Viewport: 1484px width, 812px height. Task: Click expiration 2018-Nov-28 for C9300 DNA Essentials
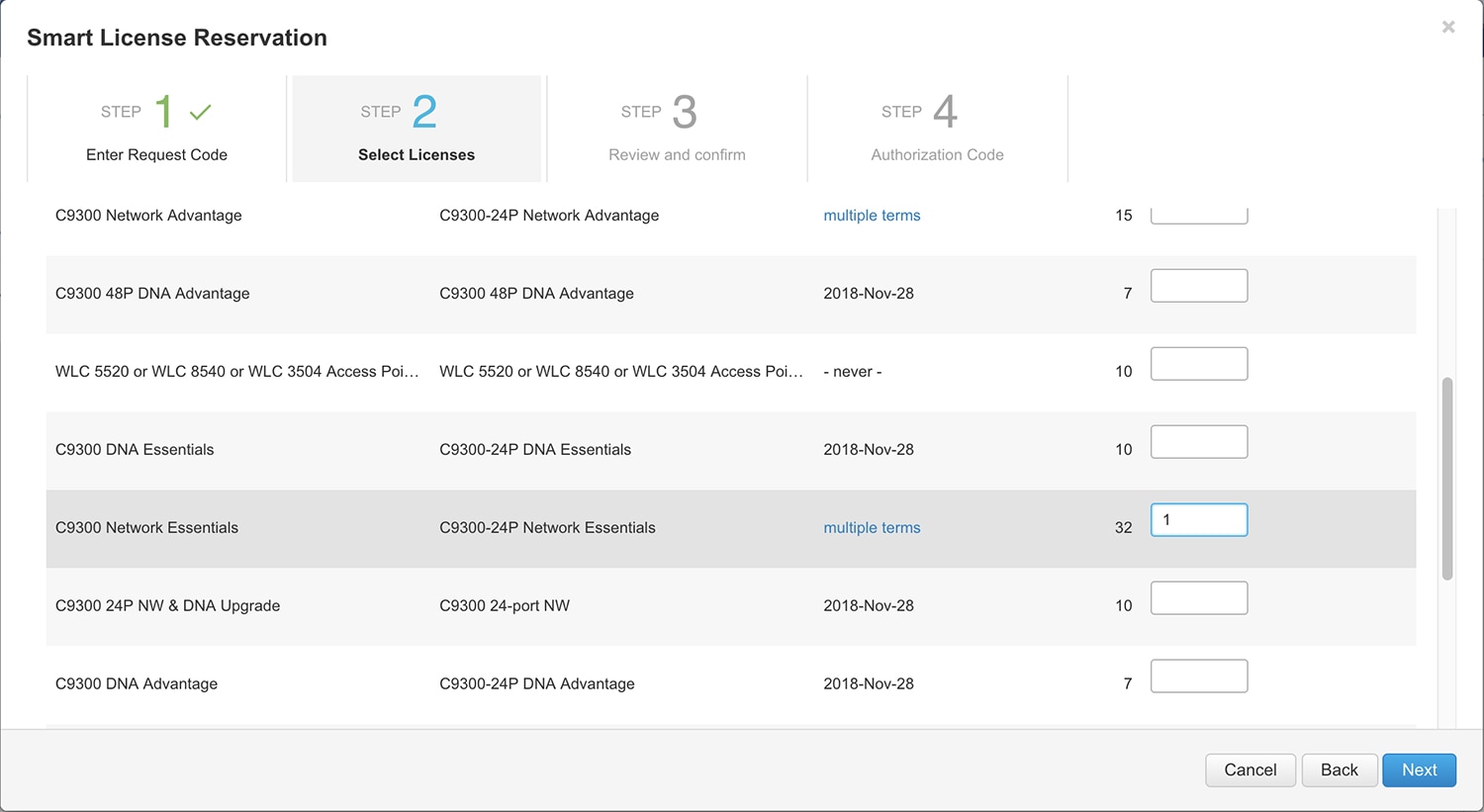click(x=869, y=450)
